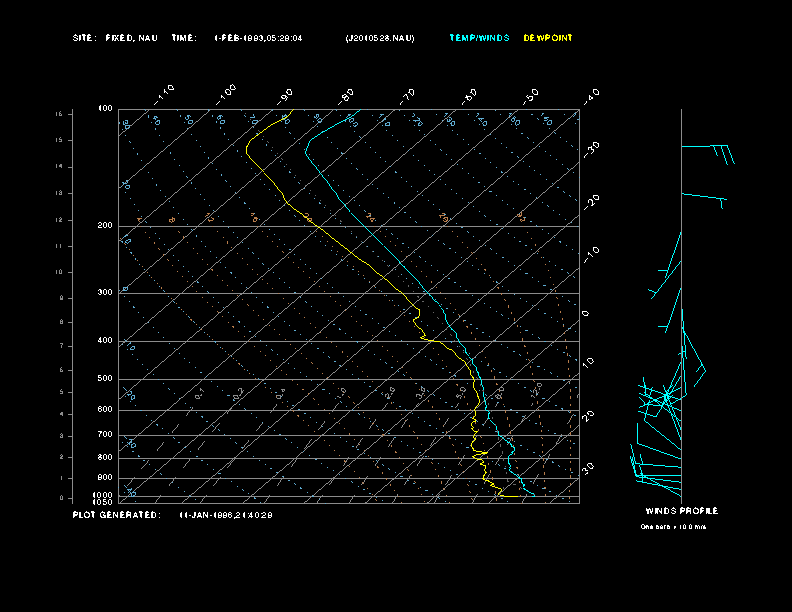Click the TEMP/WINDS legend label
This screenshot has width=792, height=612.
[x=479, y=38]
